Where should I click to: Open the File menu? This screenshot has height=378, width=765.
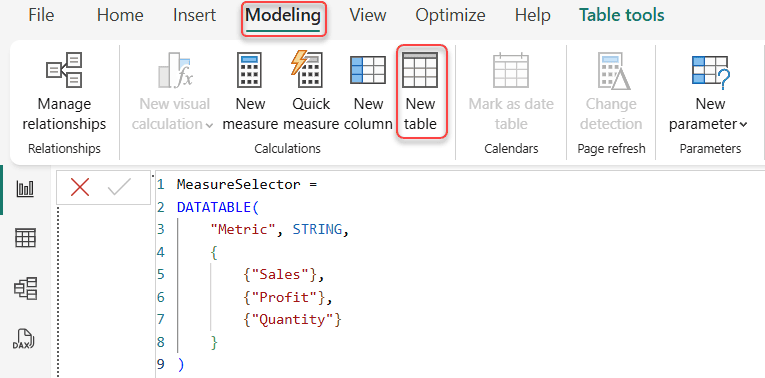(41, 16)
